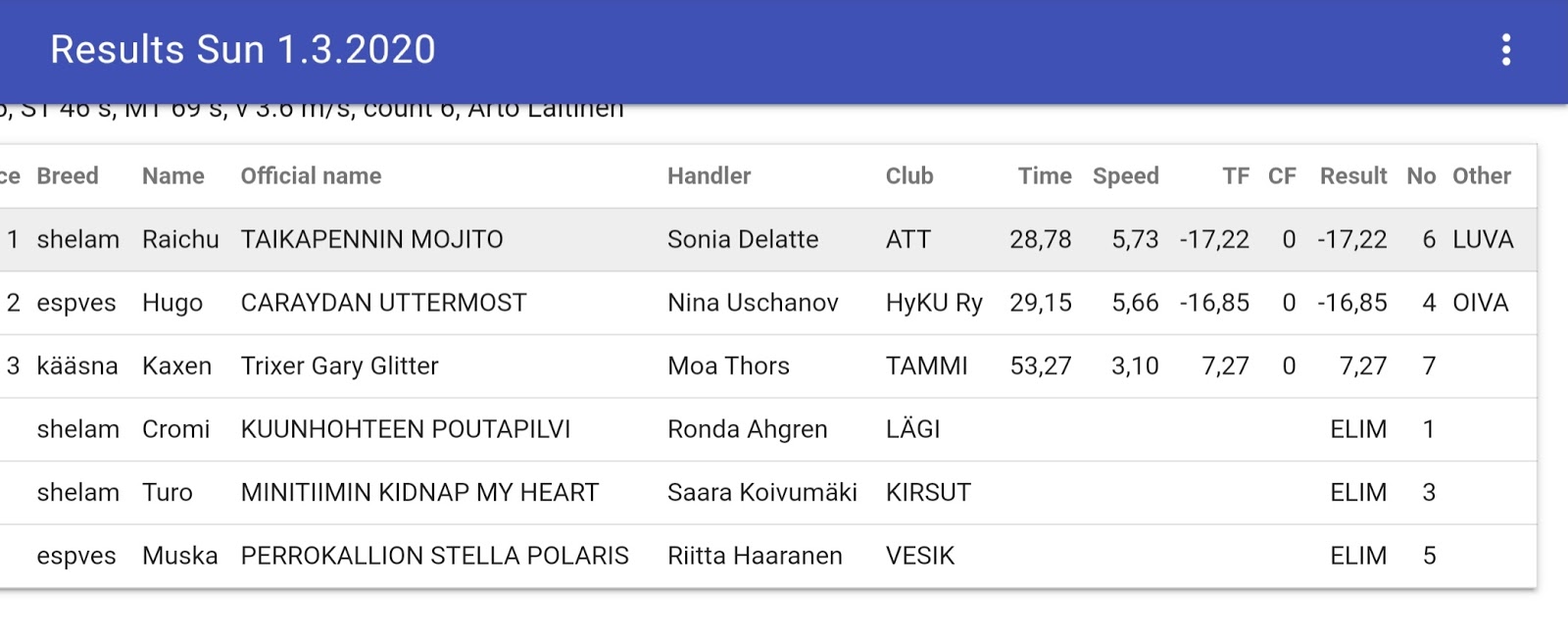
Task: Open the Kaxen Trixer Gary Glitter row
Action: pos(768,366)
